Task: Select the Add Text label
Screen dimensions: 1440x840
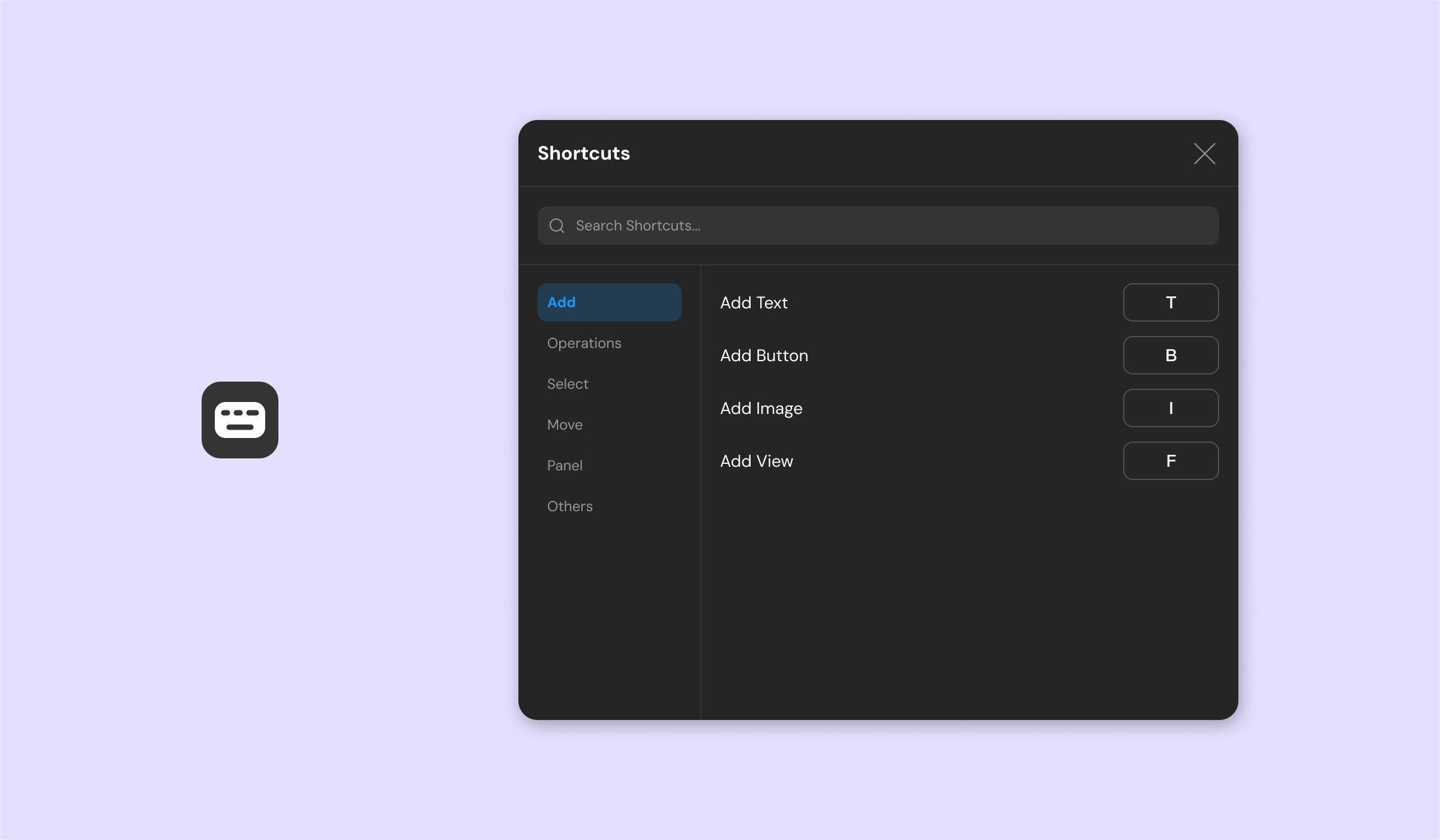Action: tap(754, 302)
